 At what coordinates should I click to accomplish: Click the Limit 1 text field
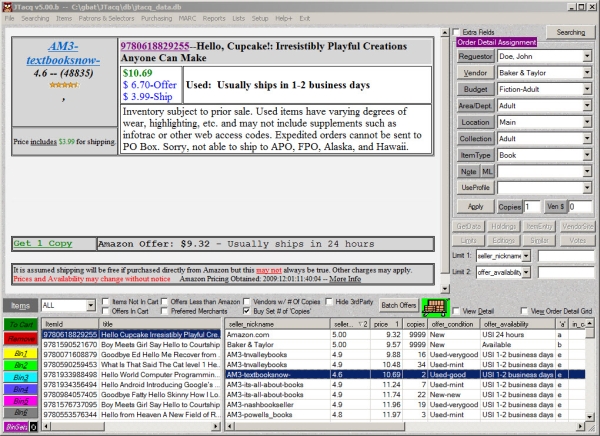pyautogui.click(x=566, y=256)
